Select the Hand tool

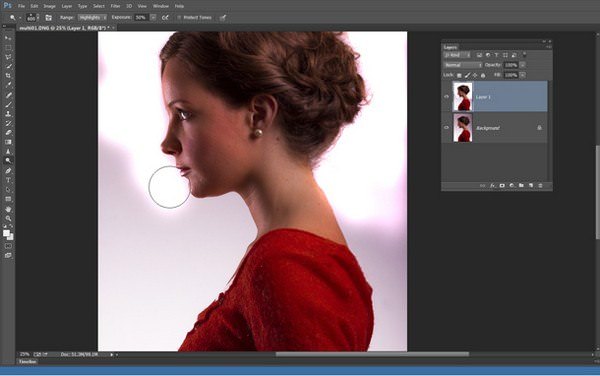[8, 209]
